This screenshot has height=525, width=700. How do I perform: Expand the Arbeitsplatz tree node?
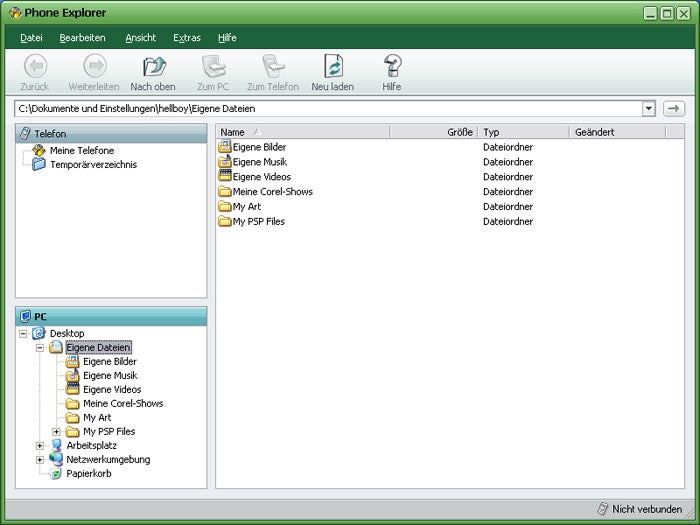pos(40,446)
